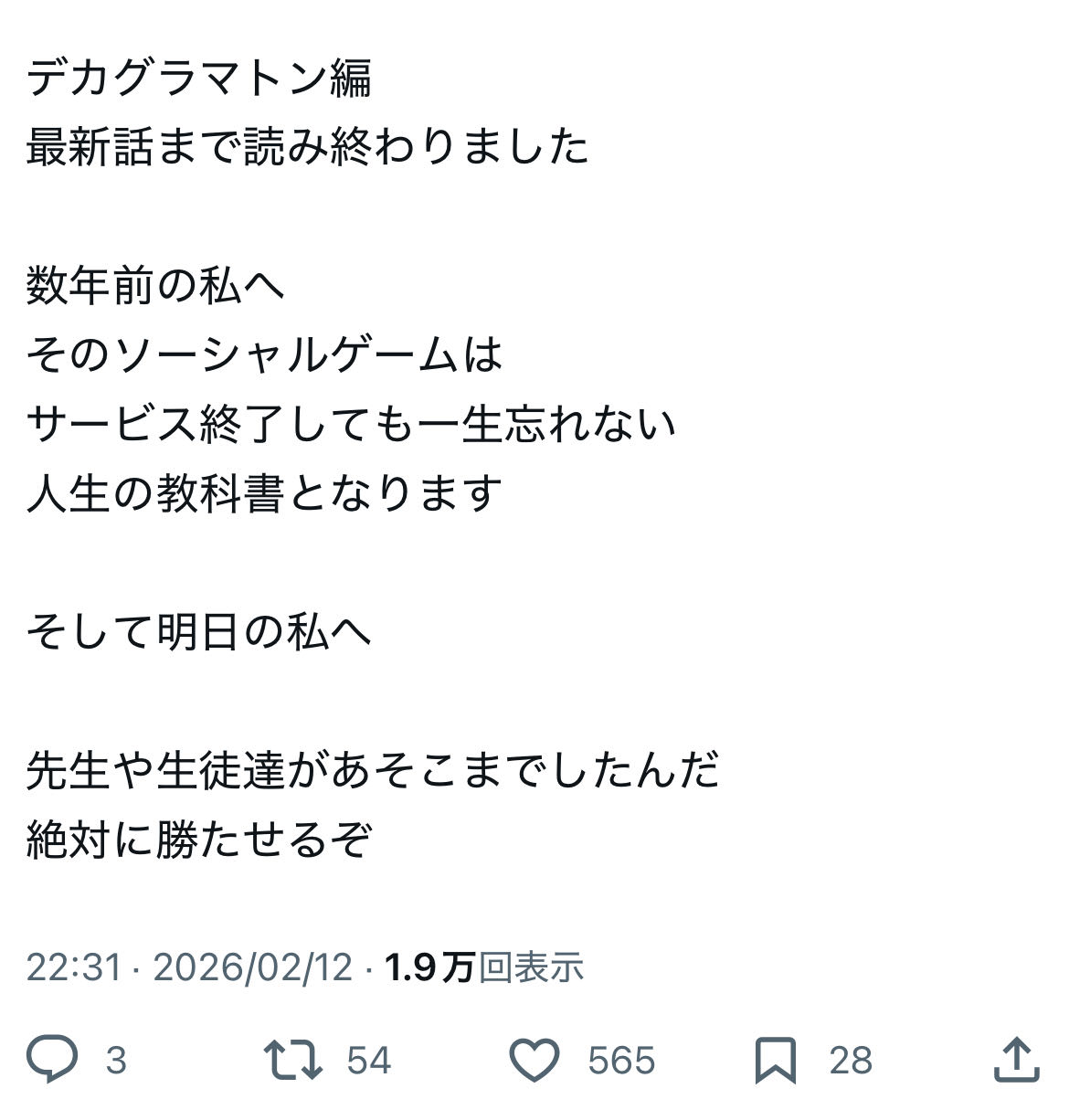The height and width of the screenshot is (1120, 1069).
Task: Click the final line 絶対に勝たせるぞ
Action: (x=199, y=840)
